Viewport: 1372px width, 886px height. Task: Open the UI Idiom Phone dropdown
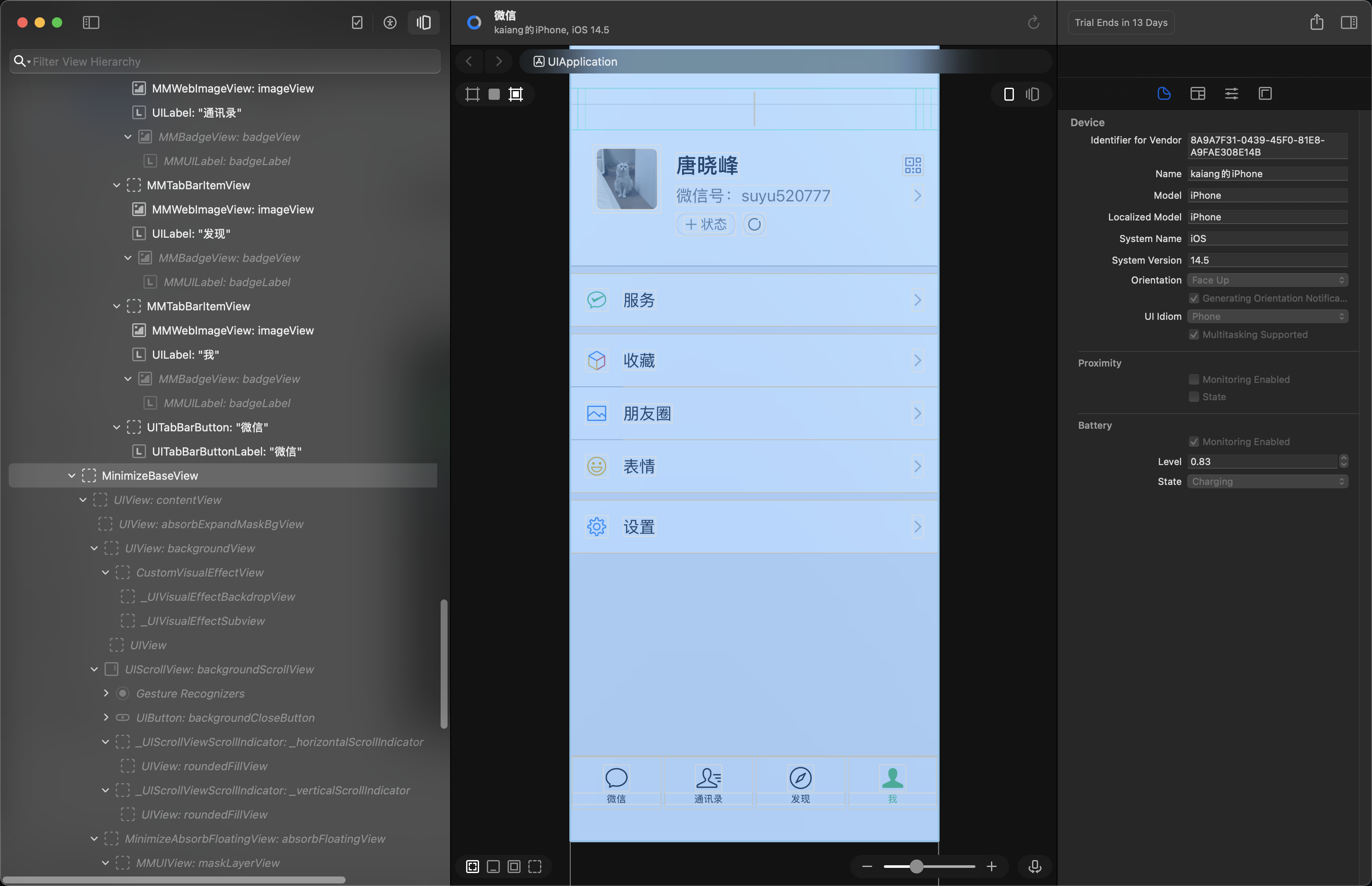(x=1267, y=316)
